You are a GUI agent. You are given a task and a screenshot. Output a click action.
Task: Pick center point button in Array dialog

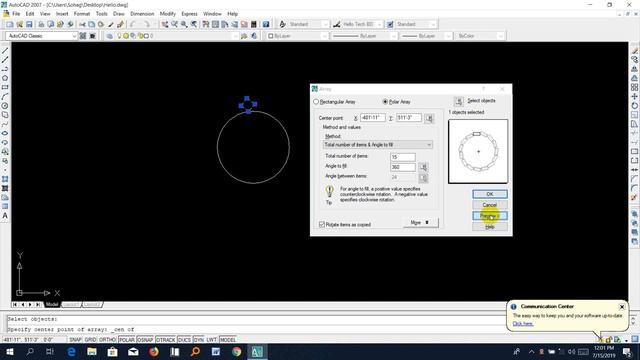click(429, 118)
